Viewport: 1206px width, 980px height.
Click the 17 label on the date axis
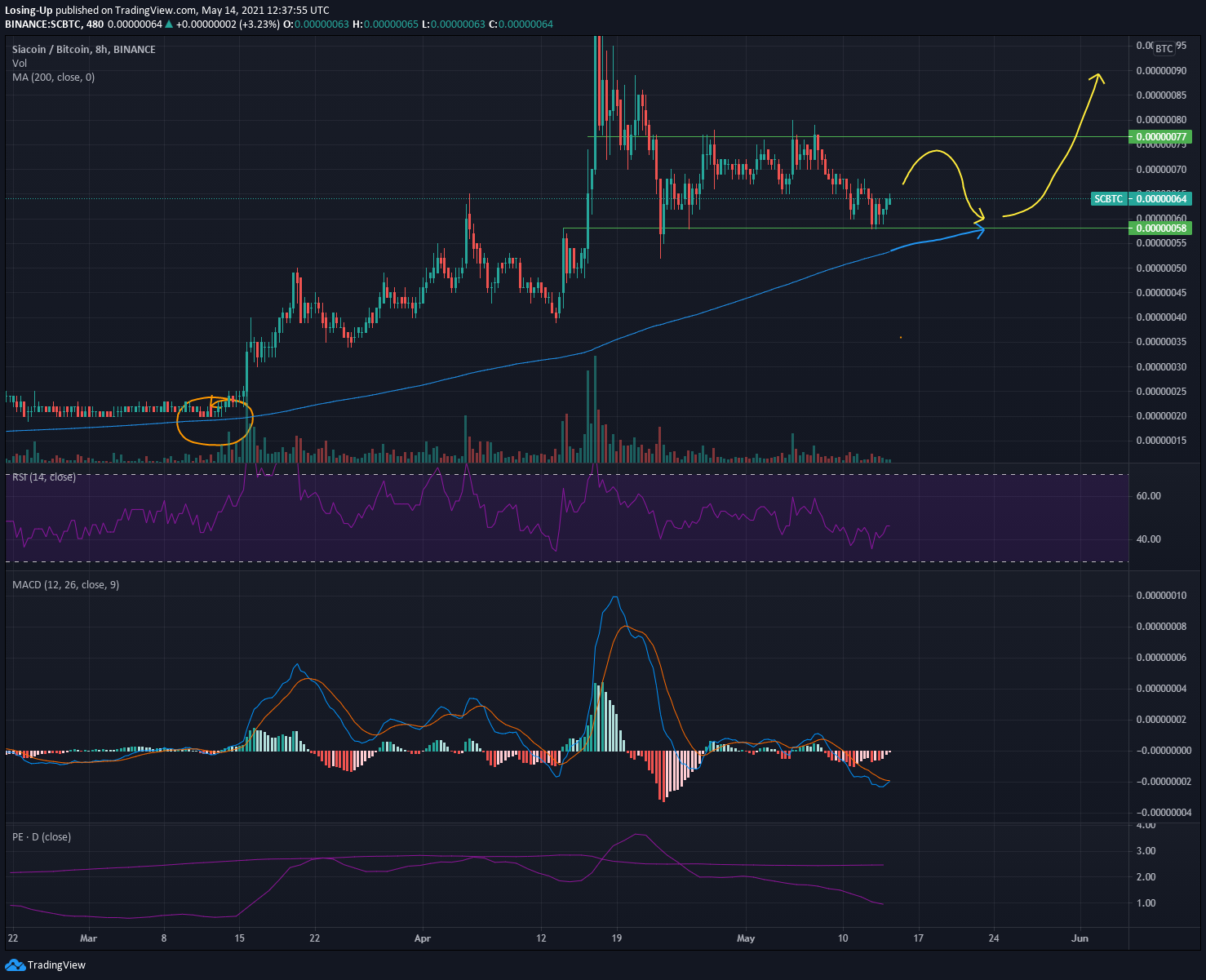coord(918,938)
